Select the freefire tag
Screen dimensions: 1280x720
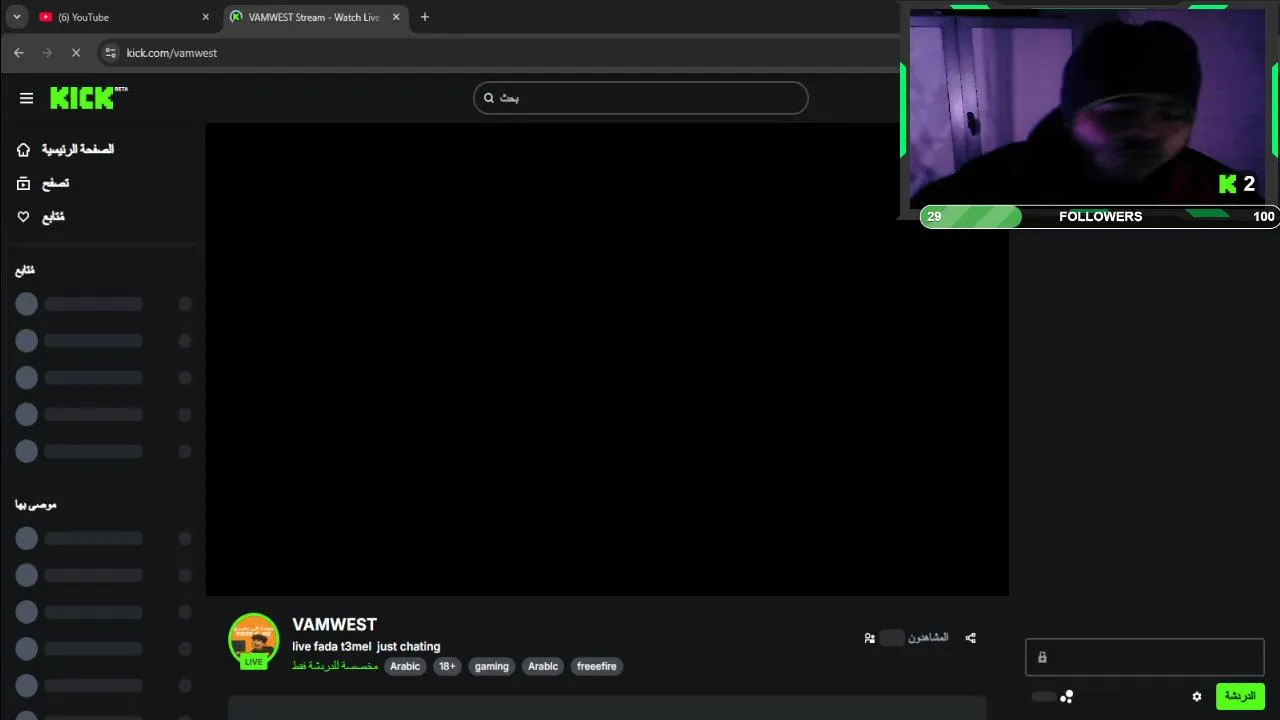597,666
